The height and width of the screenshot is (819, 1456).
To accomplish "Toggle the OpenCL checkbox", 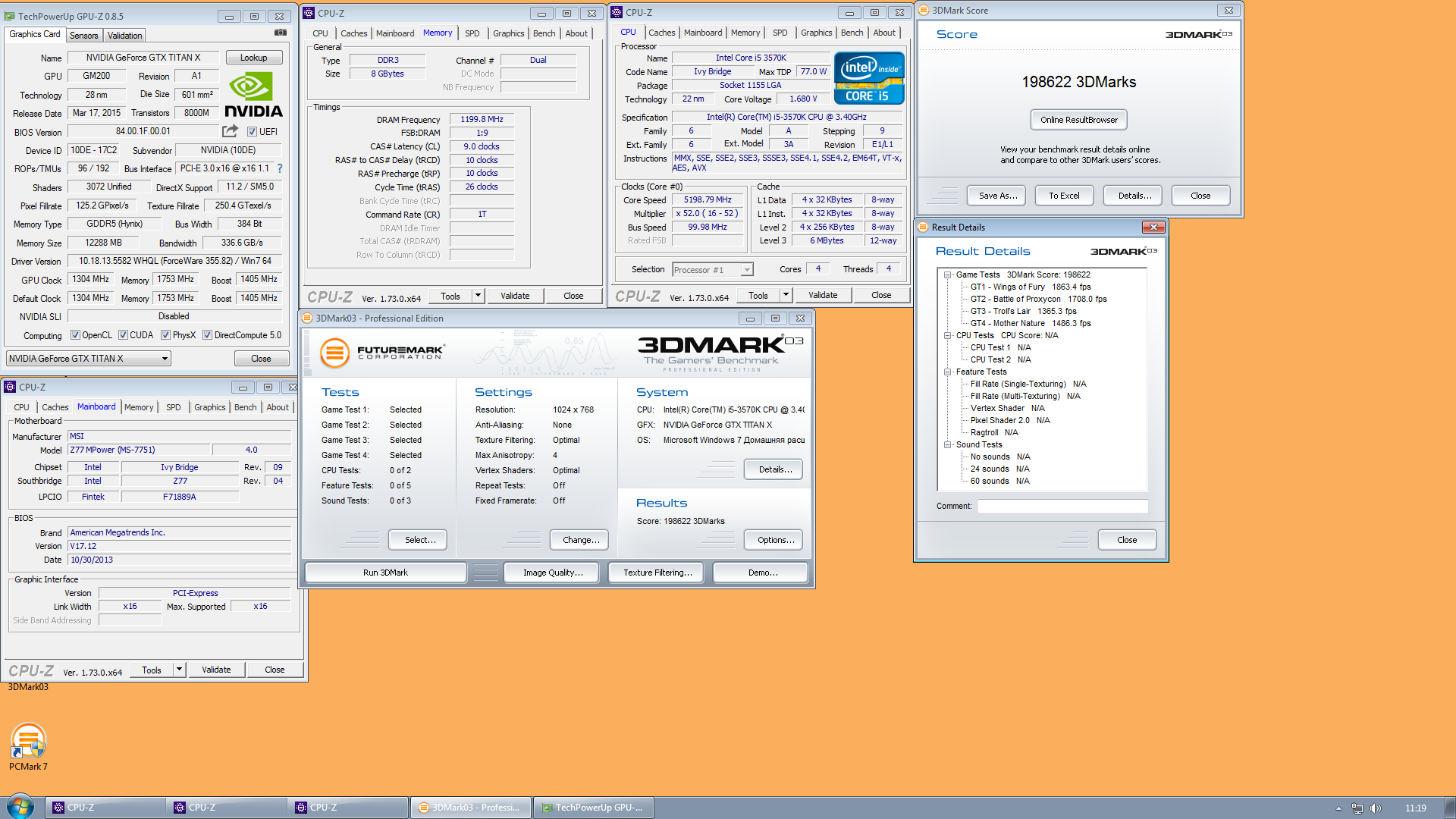I will click(75, 335).
